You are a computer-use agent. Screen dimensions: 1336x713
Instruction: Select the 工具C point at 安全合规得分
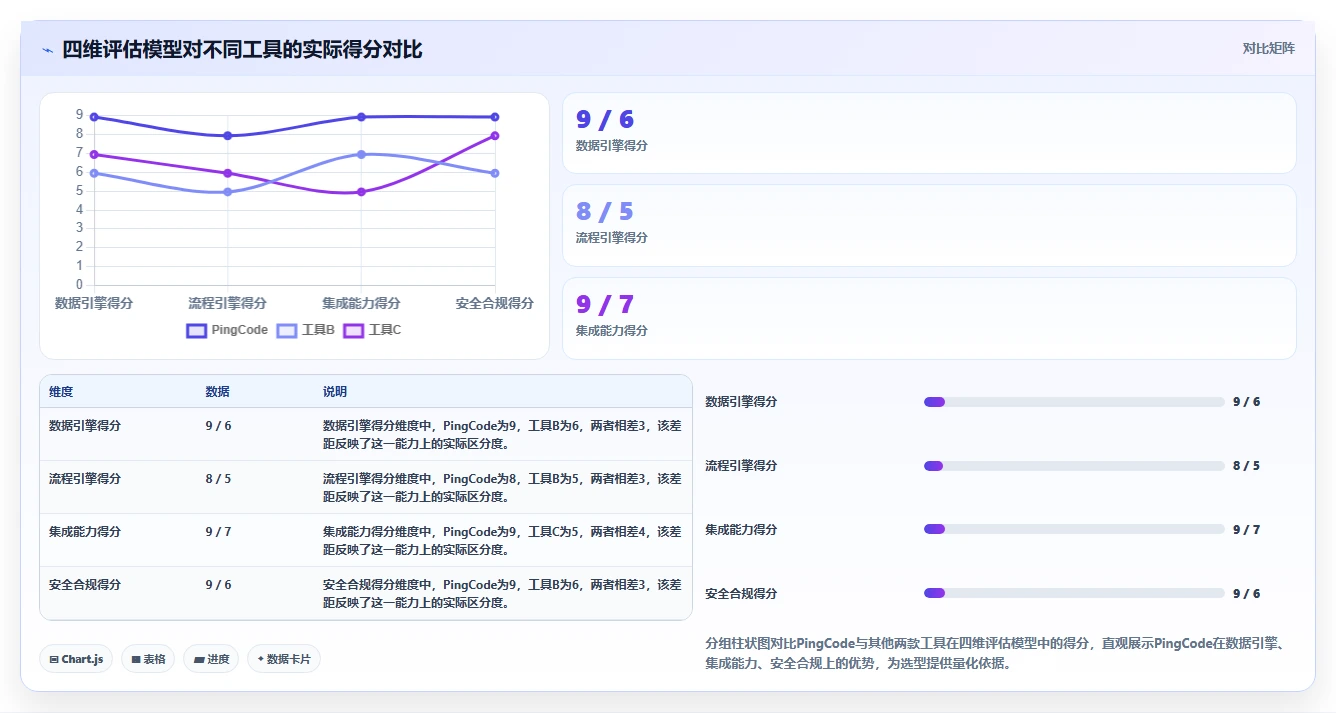495,136
